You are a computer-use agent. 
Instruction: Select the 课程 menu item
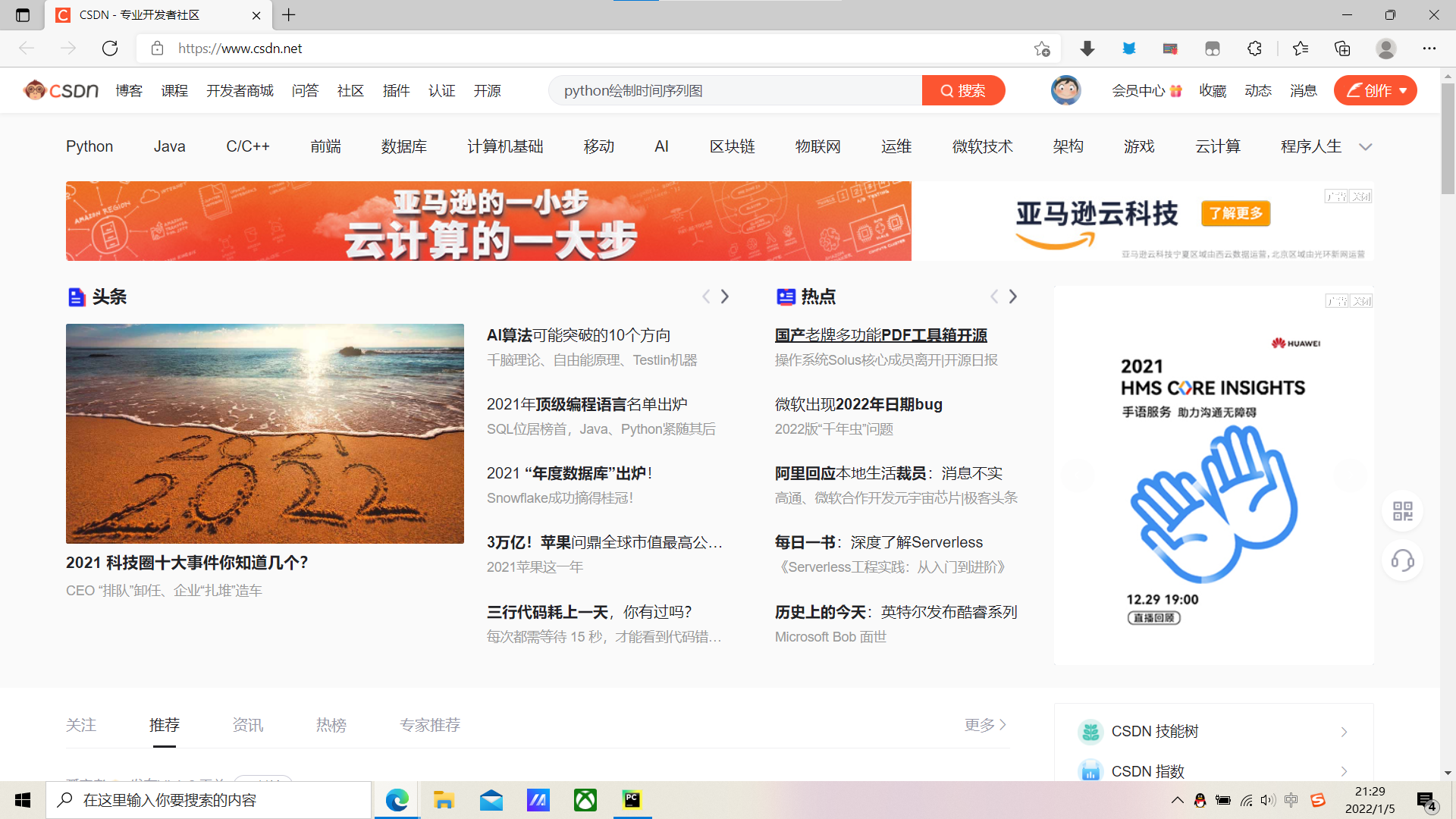point(174,91)
